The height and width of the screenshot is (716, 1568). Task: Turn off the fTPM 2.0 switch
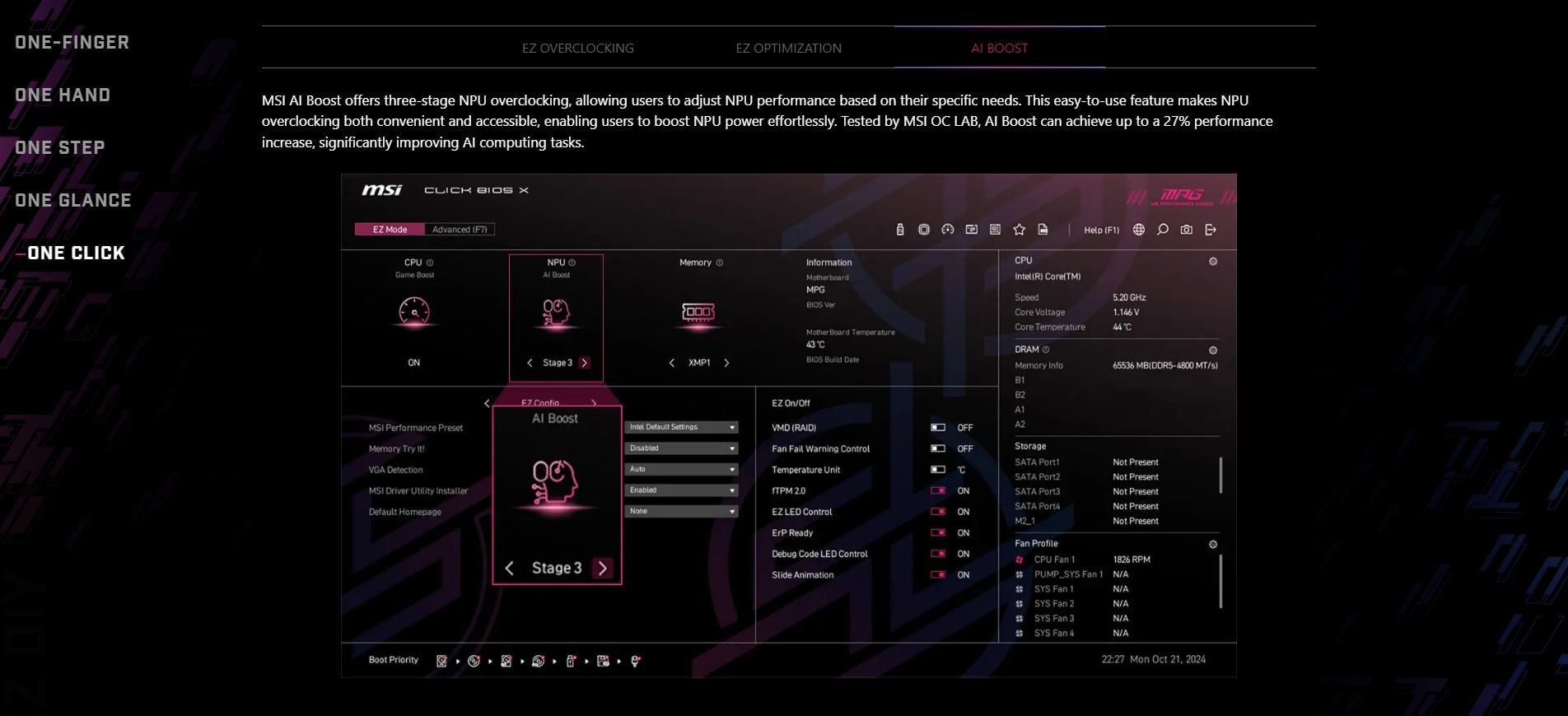938,491
